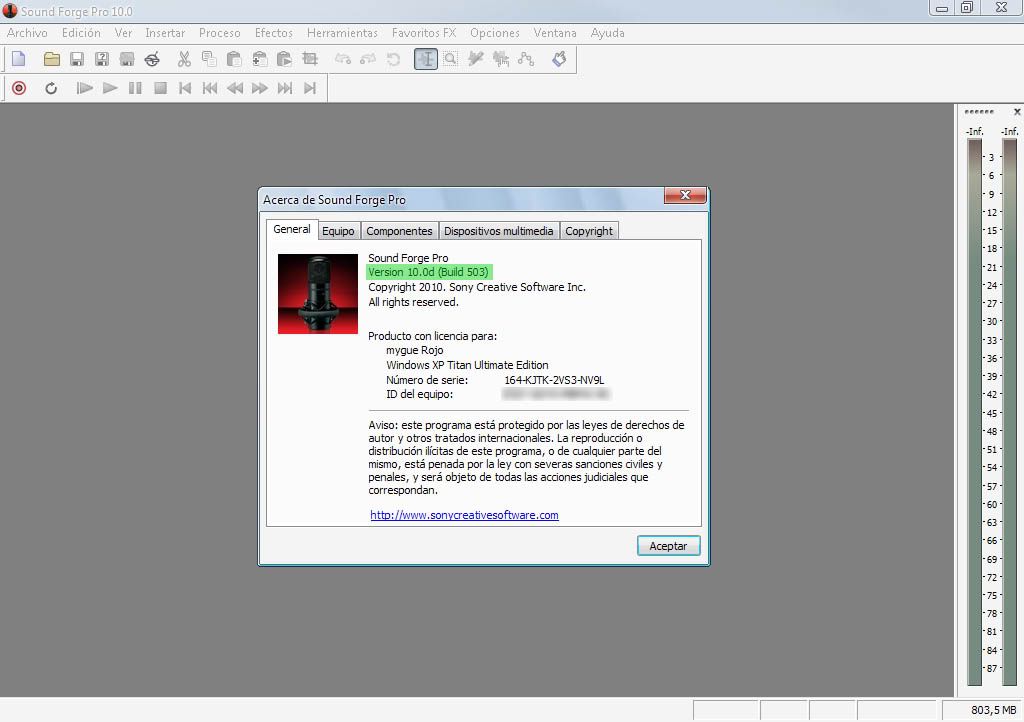Click the CD disc toolbar icon
Image resolution: width=1024 pixels, height=722 pixels.
tap(152, 59)
